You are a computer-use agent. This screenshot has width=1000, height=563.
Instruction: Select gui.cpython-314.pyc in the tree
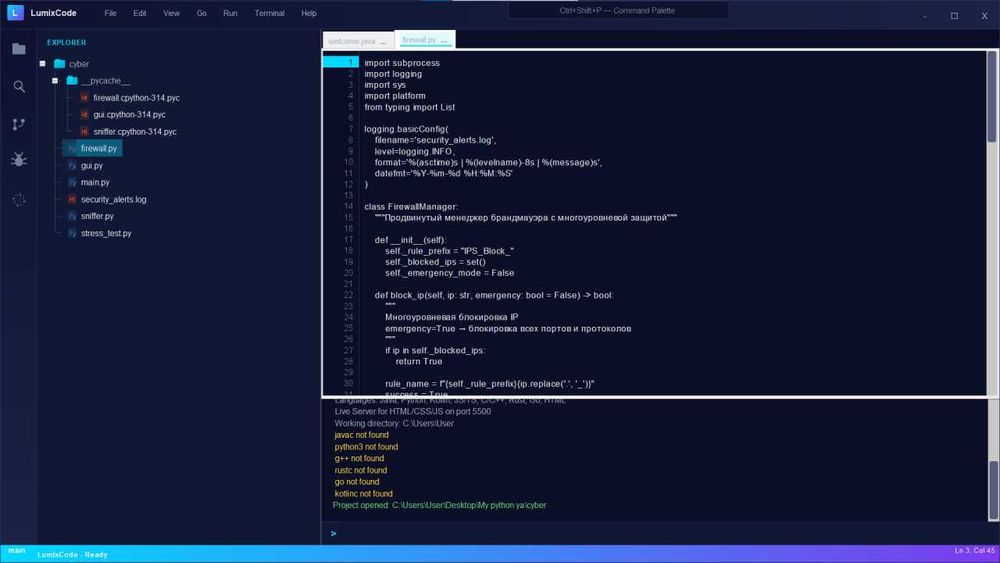tap(129, 115)
